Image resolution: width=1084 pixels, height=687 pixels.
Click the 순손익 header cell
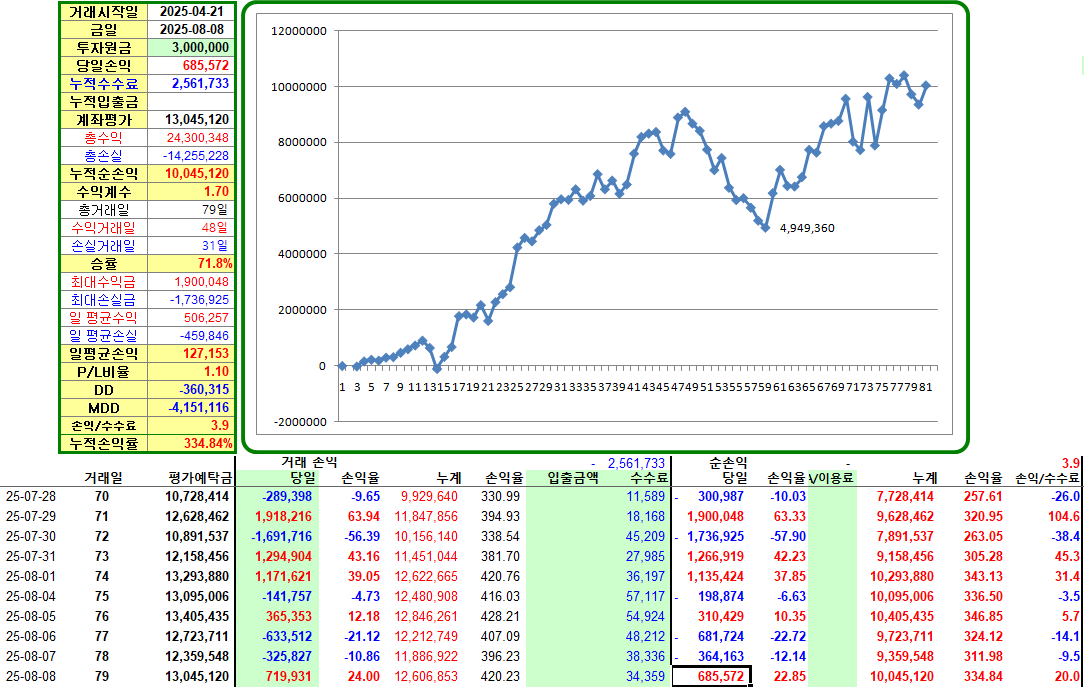pos(728,462)
